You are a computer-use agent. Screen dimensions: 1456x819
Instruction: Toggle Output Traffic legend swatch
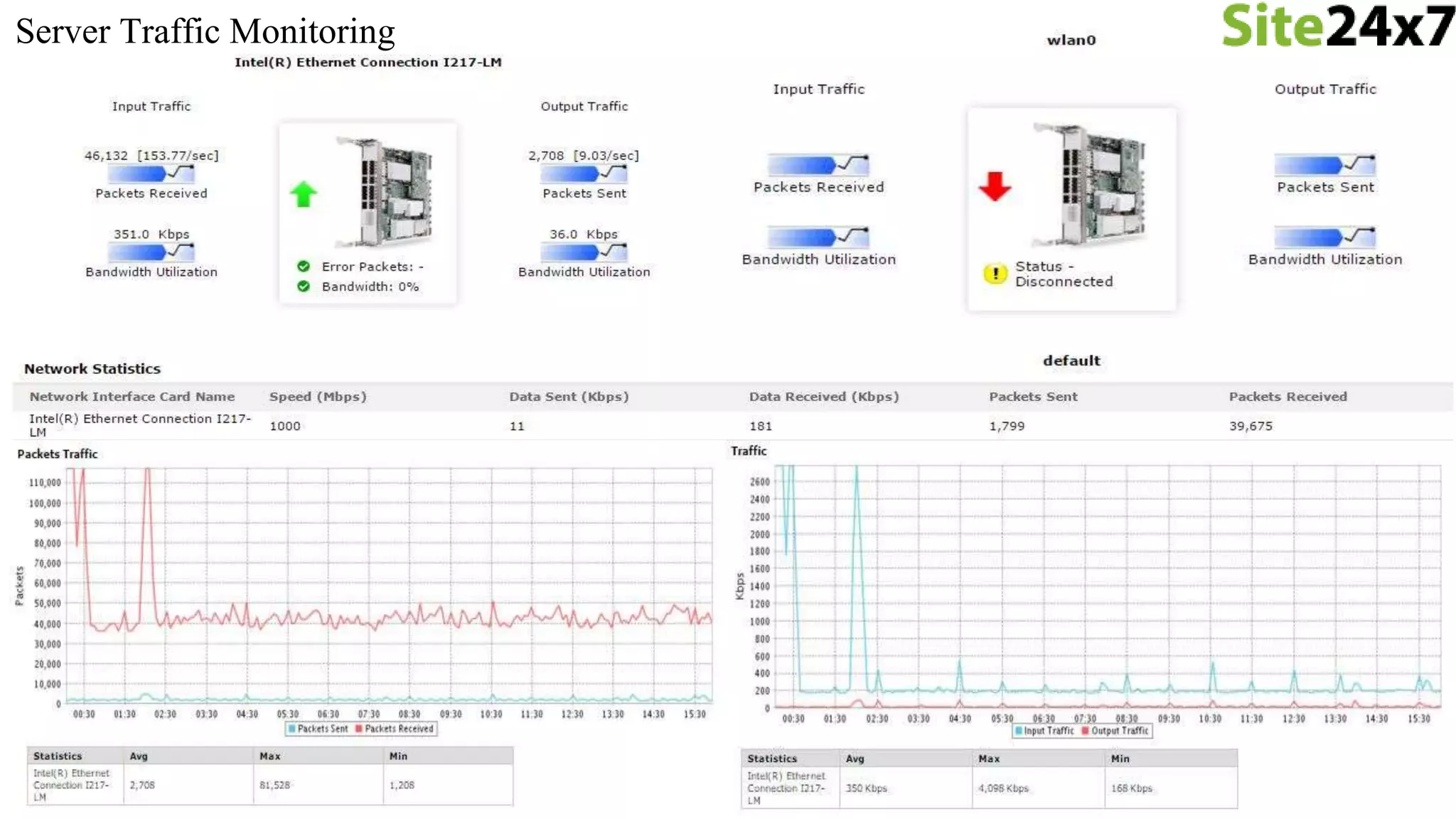pyautogui.click(x=1086, y=731)
